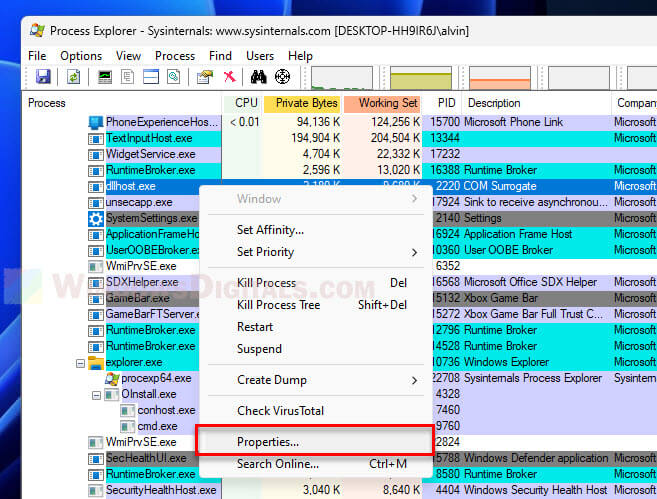Sort by Working Set column header

383,103
